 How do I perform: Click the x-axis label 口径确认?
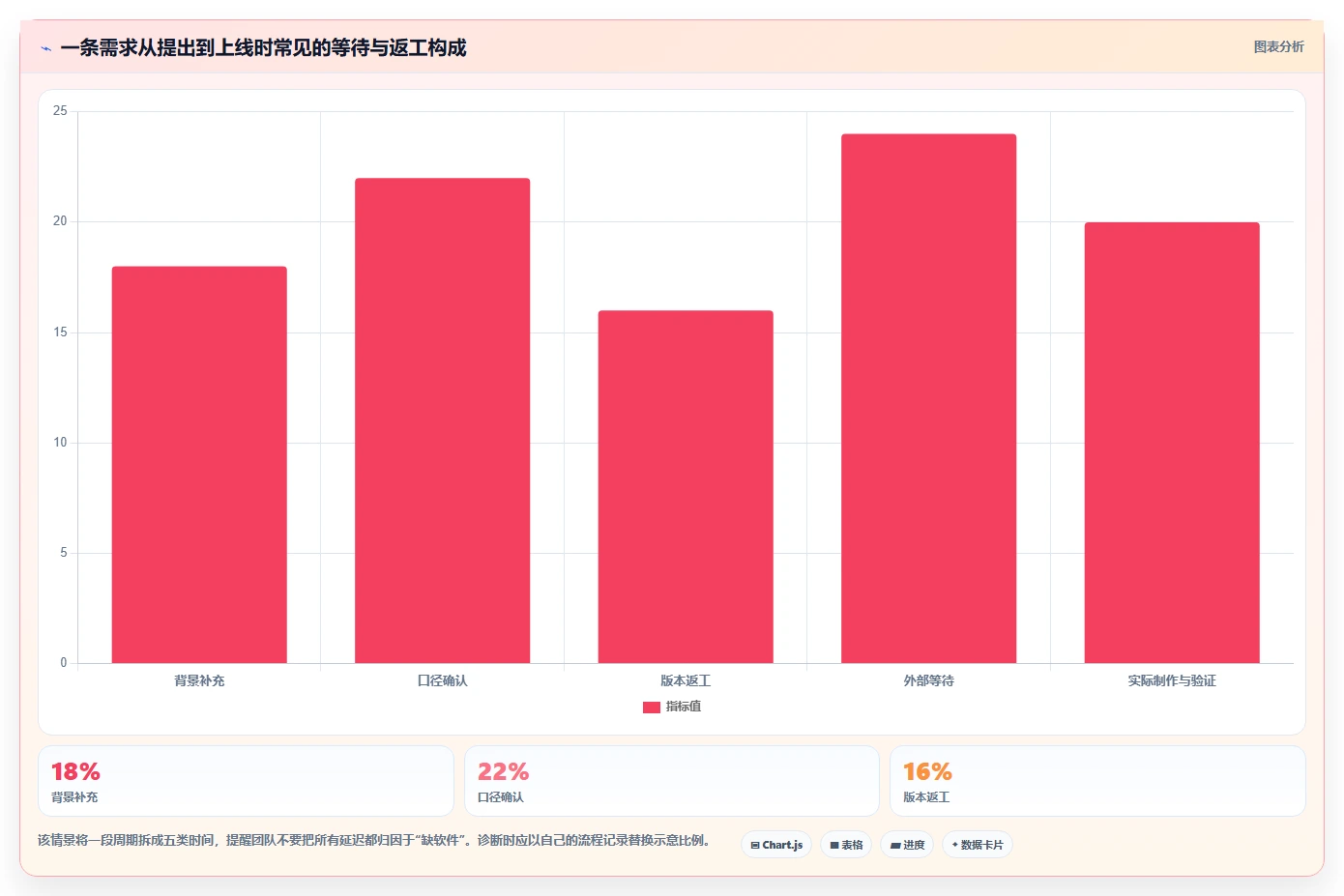coord(442,680)
